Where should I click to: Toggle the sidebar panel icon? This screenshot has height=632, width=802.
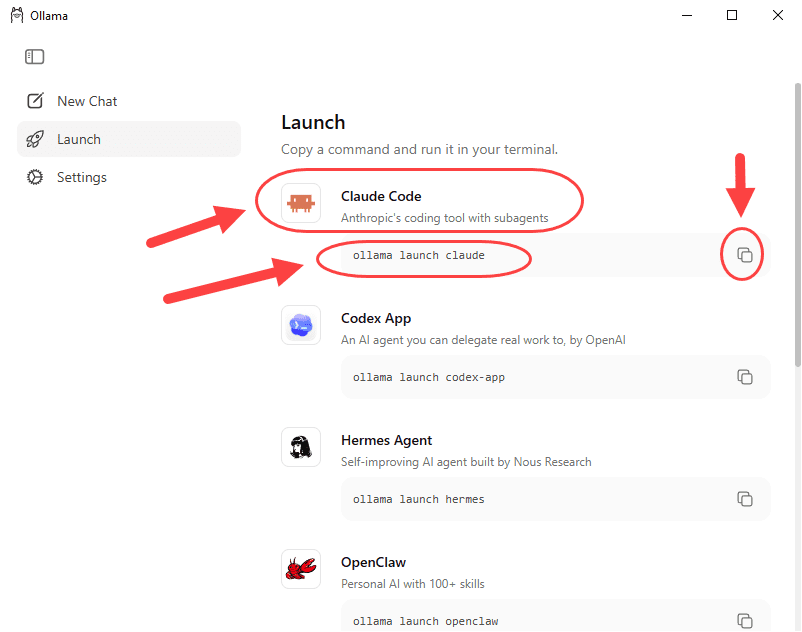pyautogui.click(x=34, y=57)
